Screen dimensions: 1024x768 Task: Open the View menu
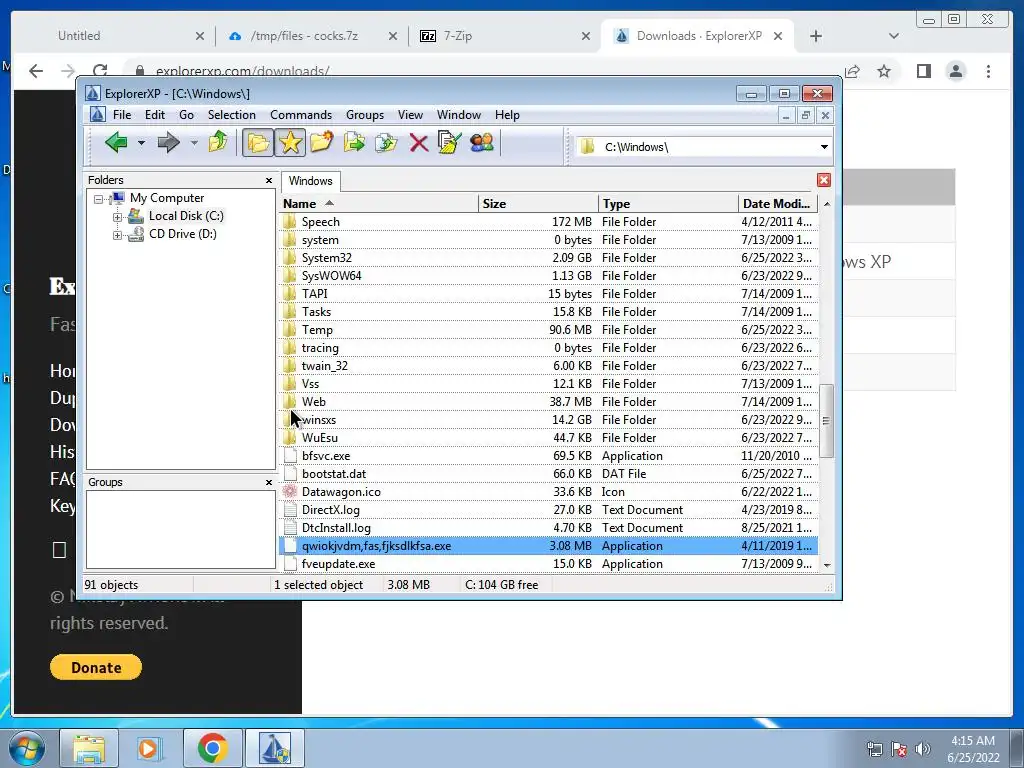pyautogui.click(x=410, y=115)
